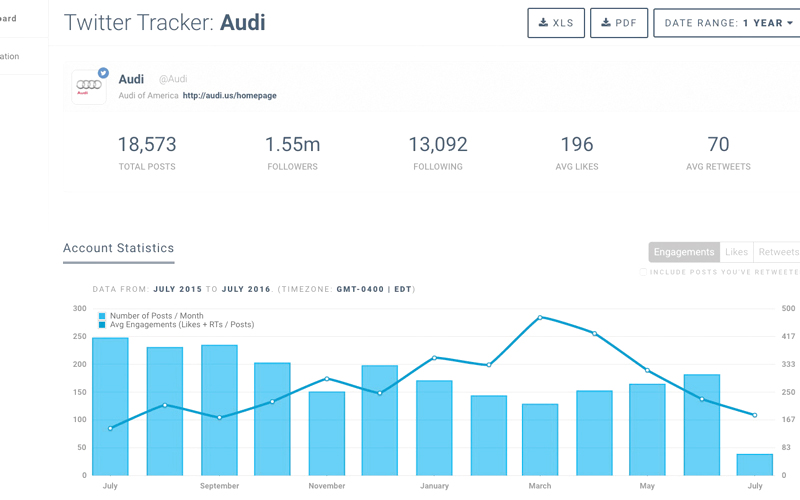Select the Account Statistics section heading
This screenshot has height=500, width=800.
point(118,248)
